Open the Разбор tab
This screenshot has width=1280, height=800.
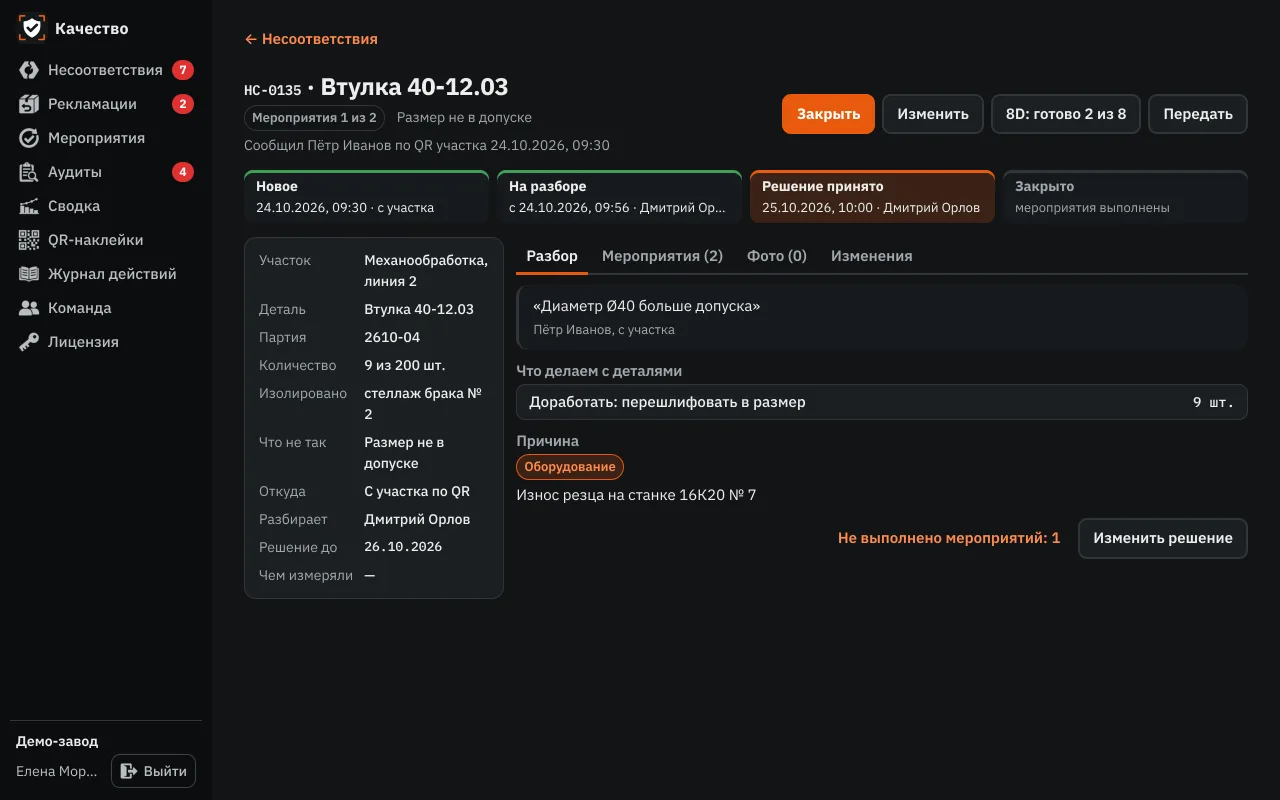point(552,256)
